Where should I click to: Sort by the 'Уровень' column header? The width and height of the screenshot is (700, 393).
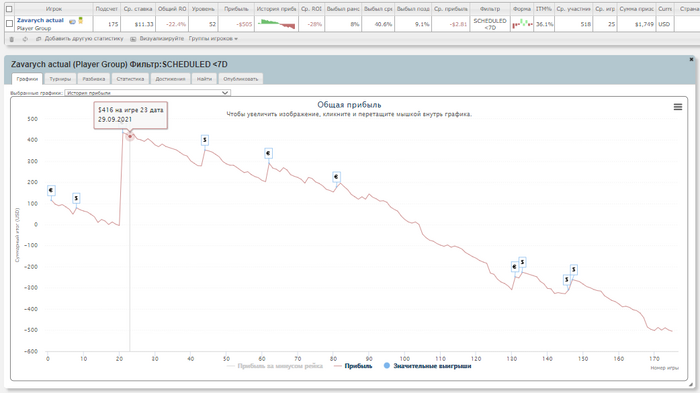pyautogui.click(x=203, y=9)
